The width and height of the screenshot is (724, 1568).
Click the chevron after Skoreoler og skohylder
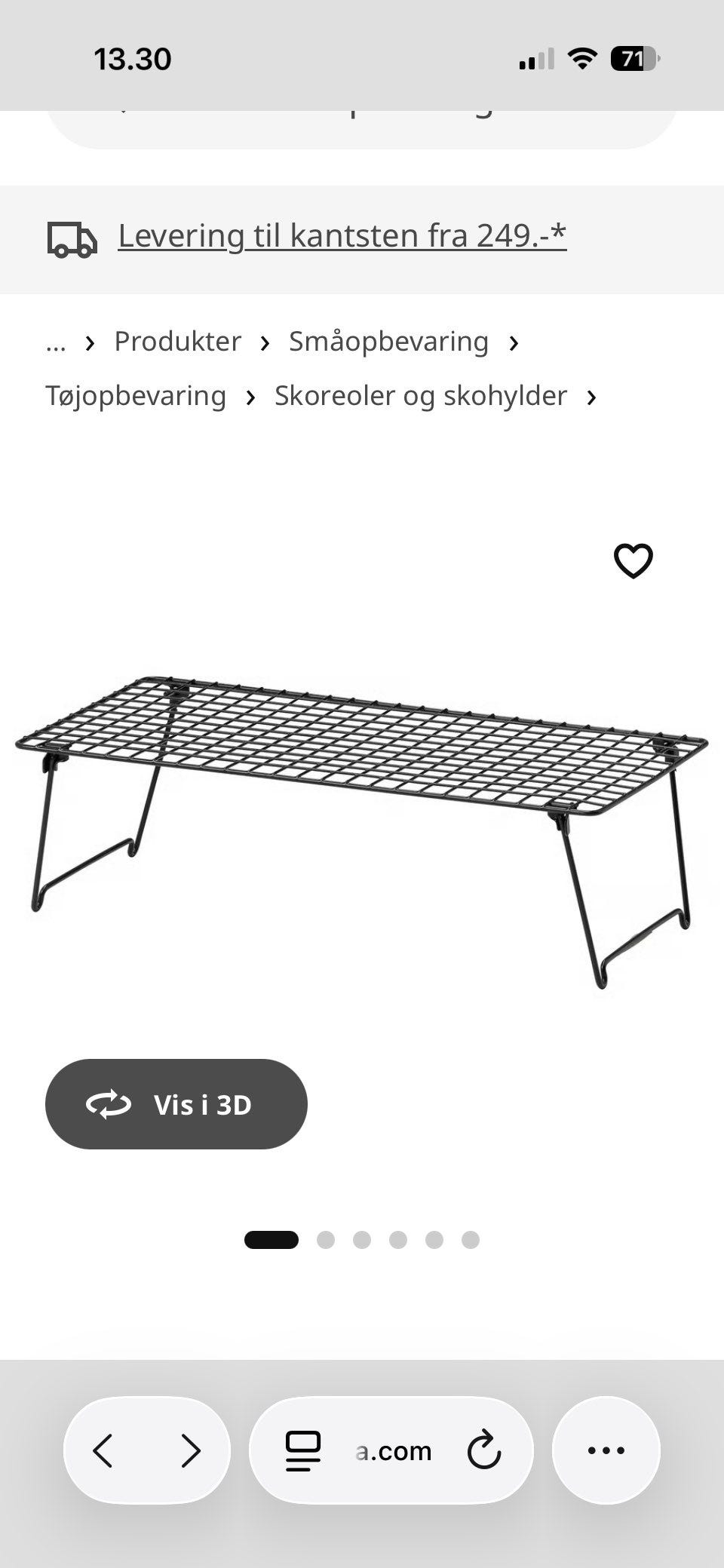click(591, 397)
